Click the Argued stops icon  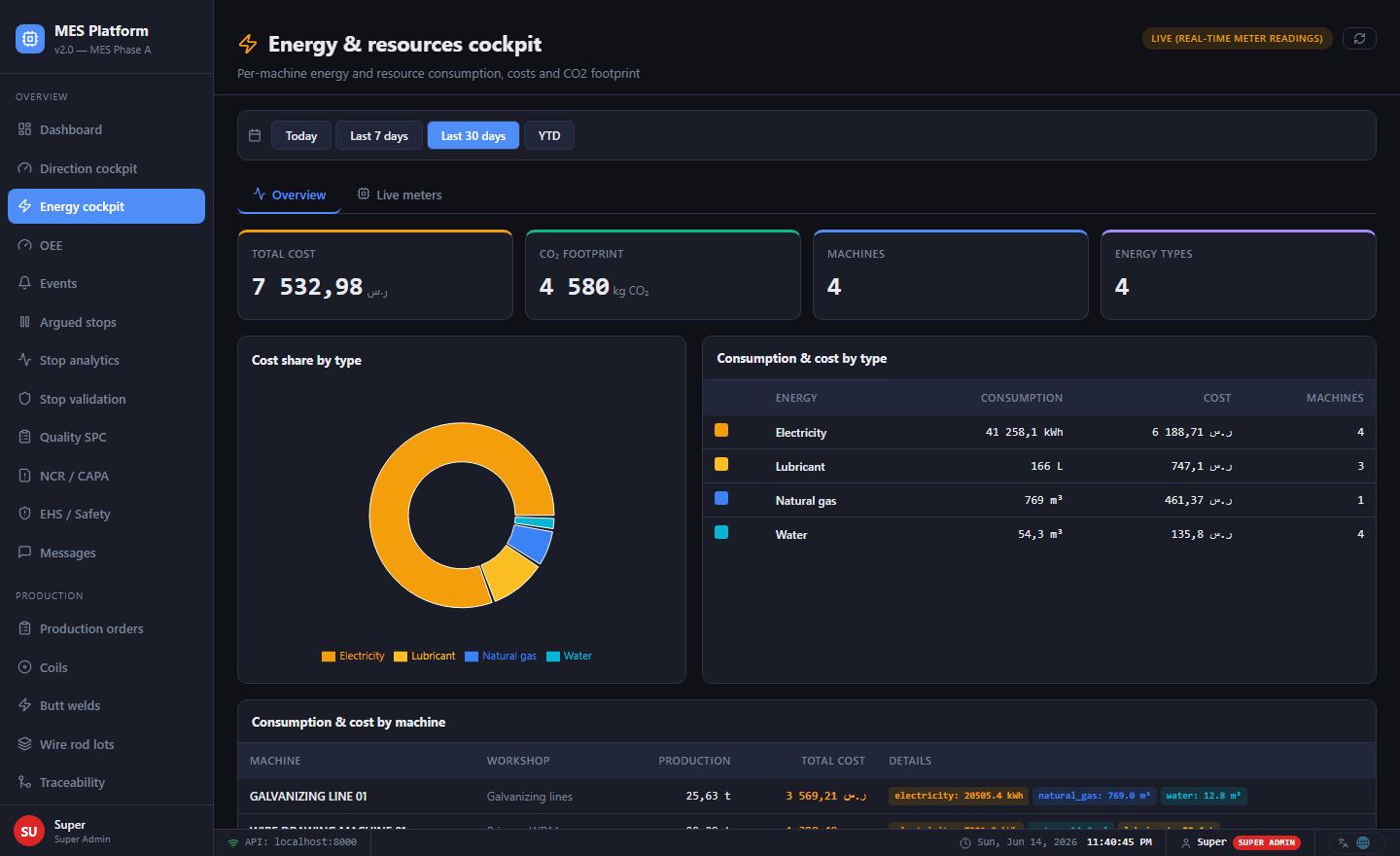click(24, 322)
